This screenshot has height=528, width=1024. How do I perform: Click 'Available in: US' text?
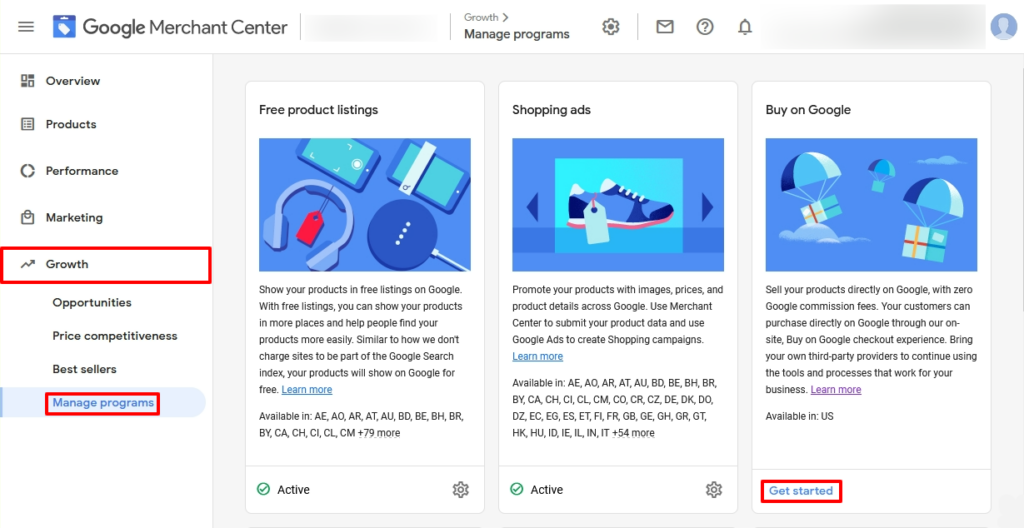click(799, 416)
